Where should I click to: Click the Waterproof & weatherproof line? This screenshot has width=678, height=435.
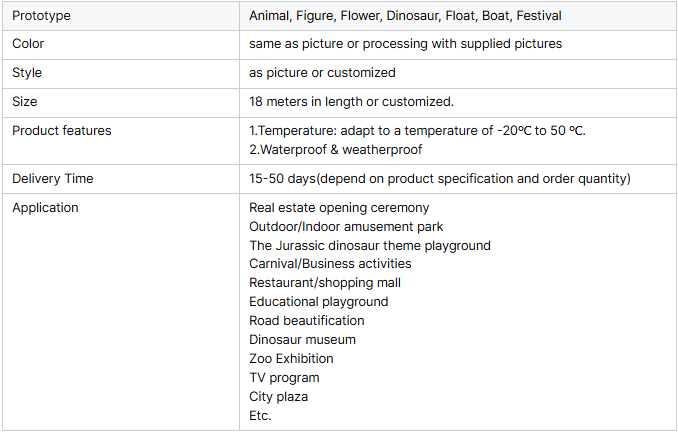tap(336, 150)
